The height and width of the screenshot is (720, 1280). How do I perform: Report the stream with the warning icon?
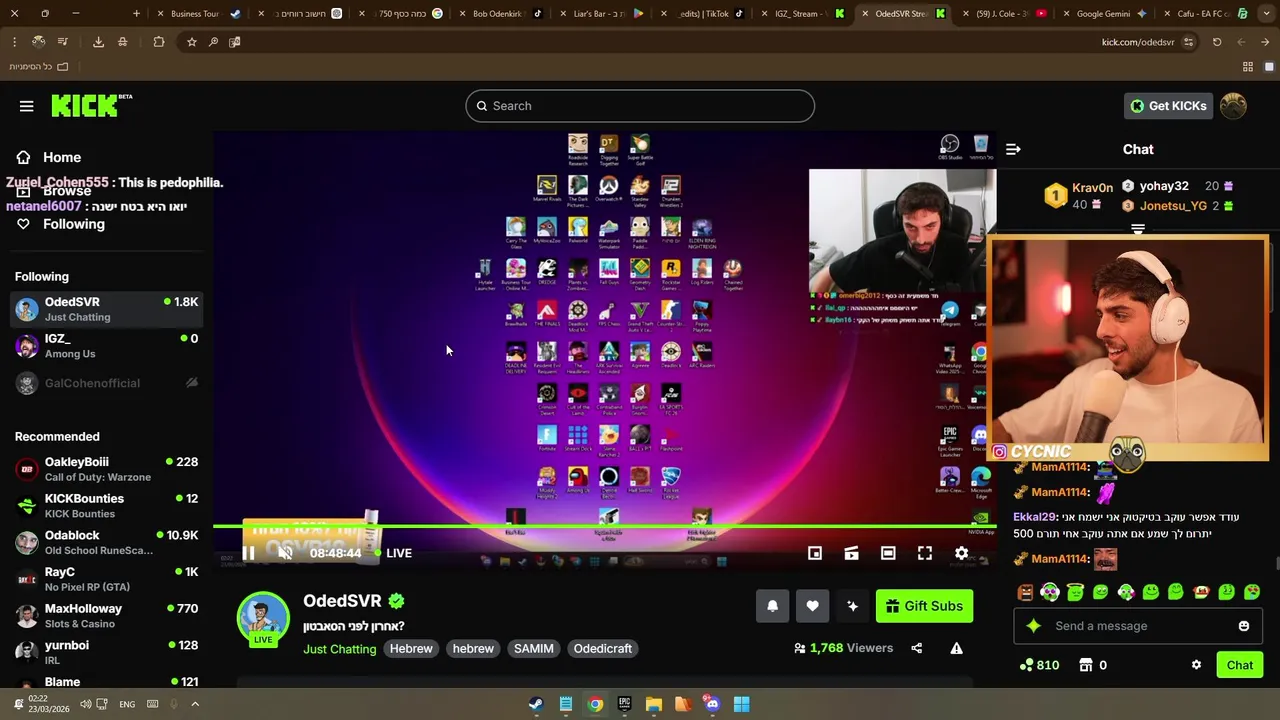tap(956, 648)
